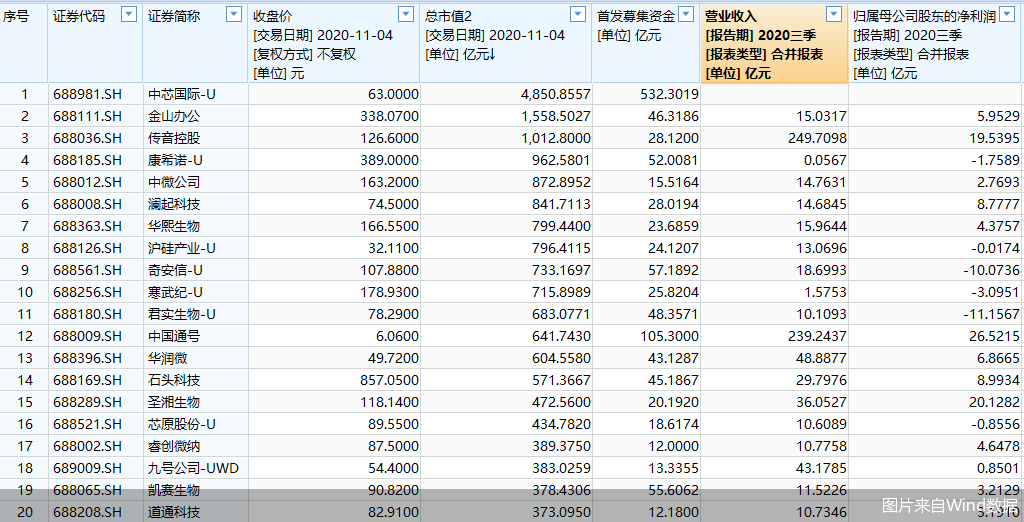1024x522 pixels.
Task: Select security name 石头科技
Action: click(x=174, y=380)
